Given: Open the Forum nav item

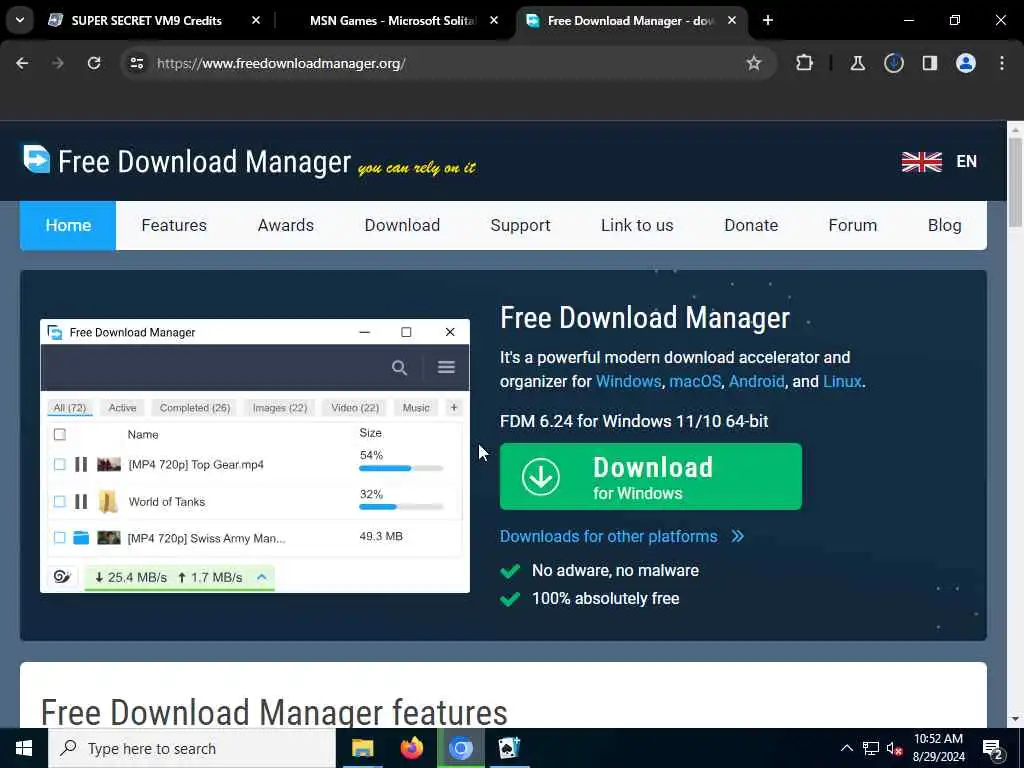Looking at the screenshot, I should tap(852, 225).
